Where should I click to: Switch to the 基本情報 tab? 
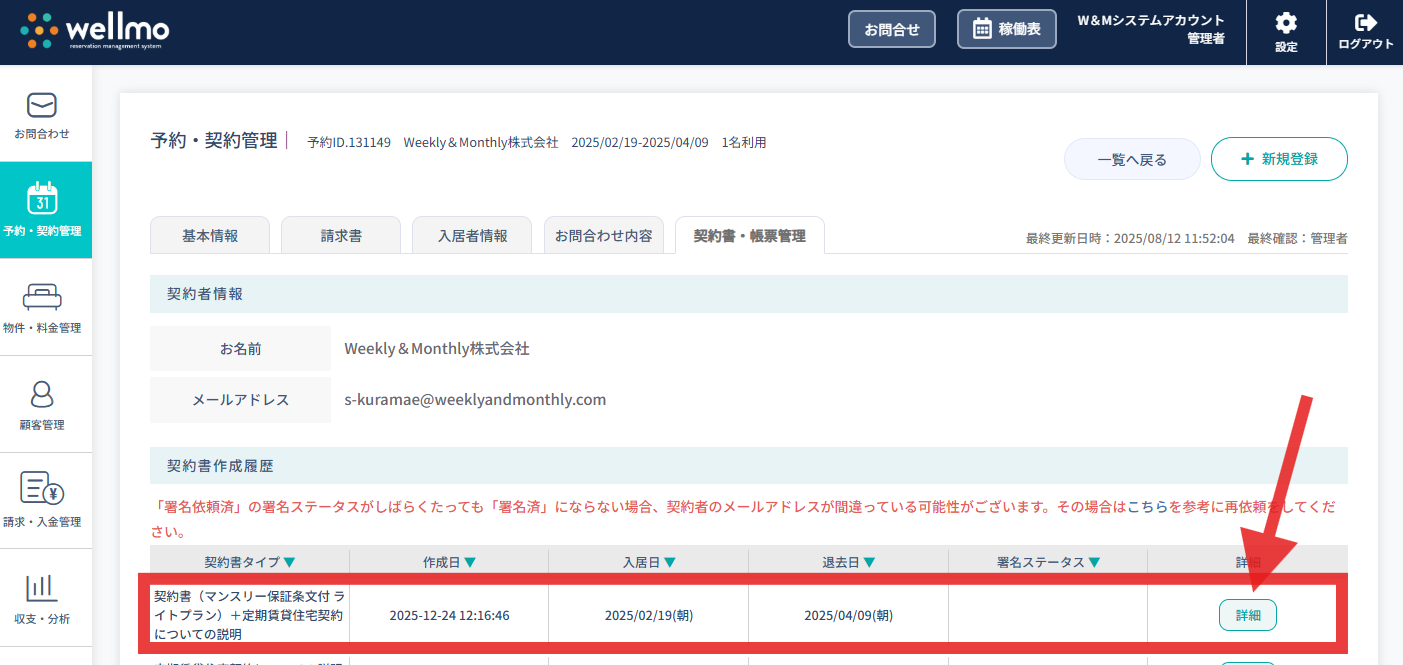coord(210,236)
